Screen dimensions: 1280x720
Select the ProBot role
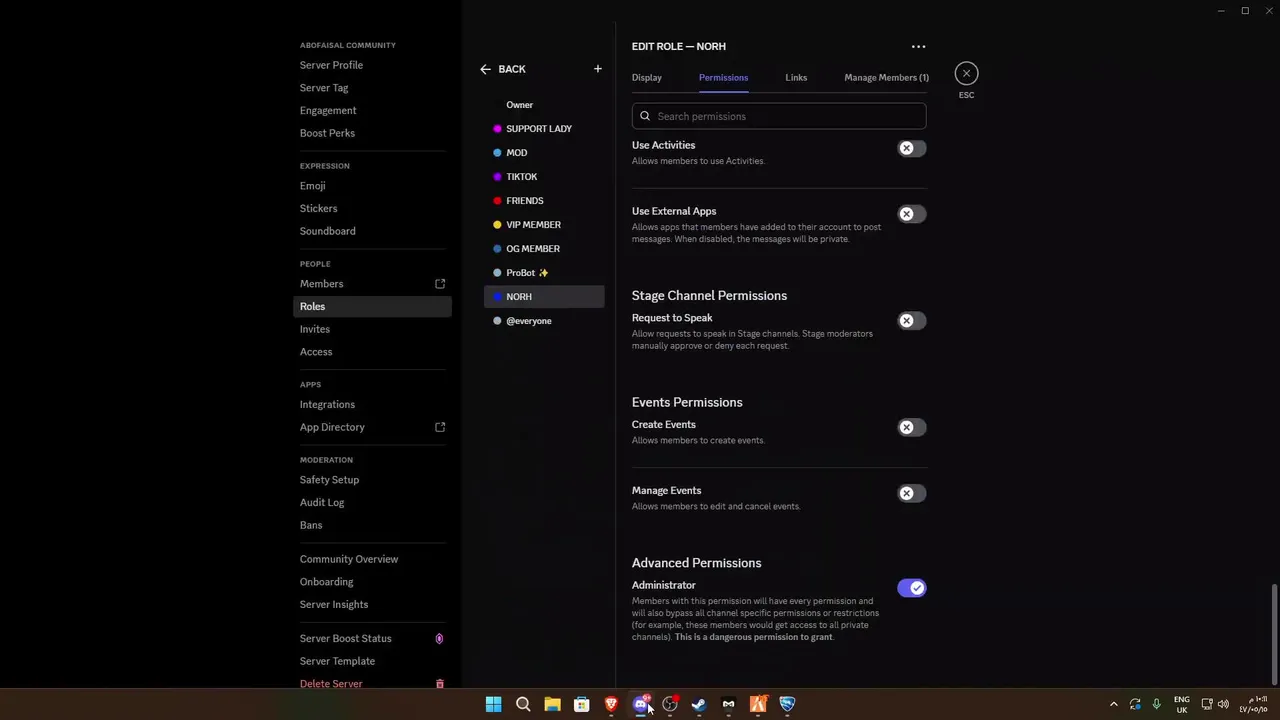[544, 273]
